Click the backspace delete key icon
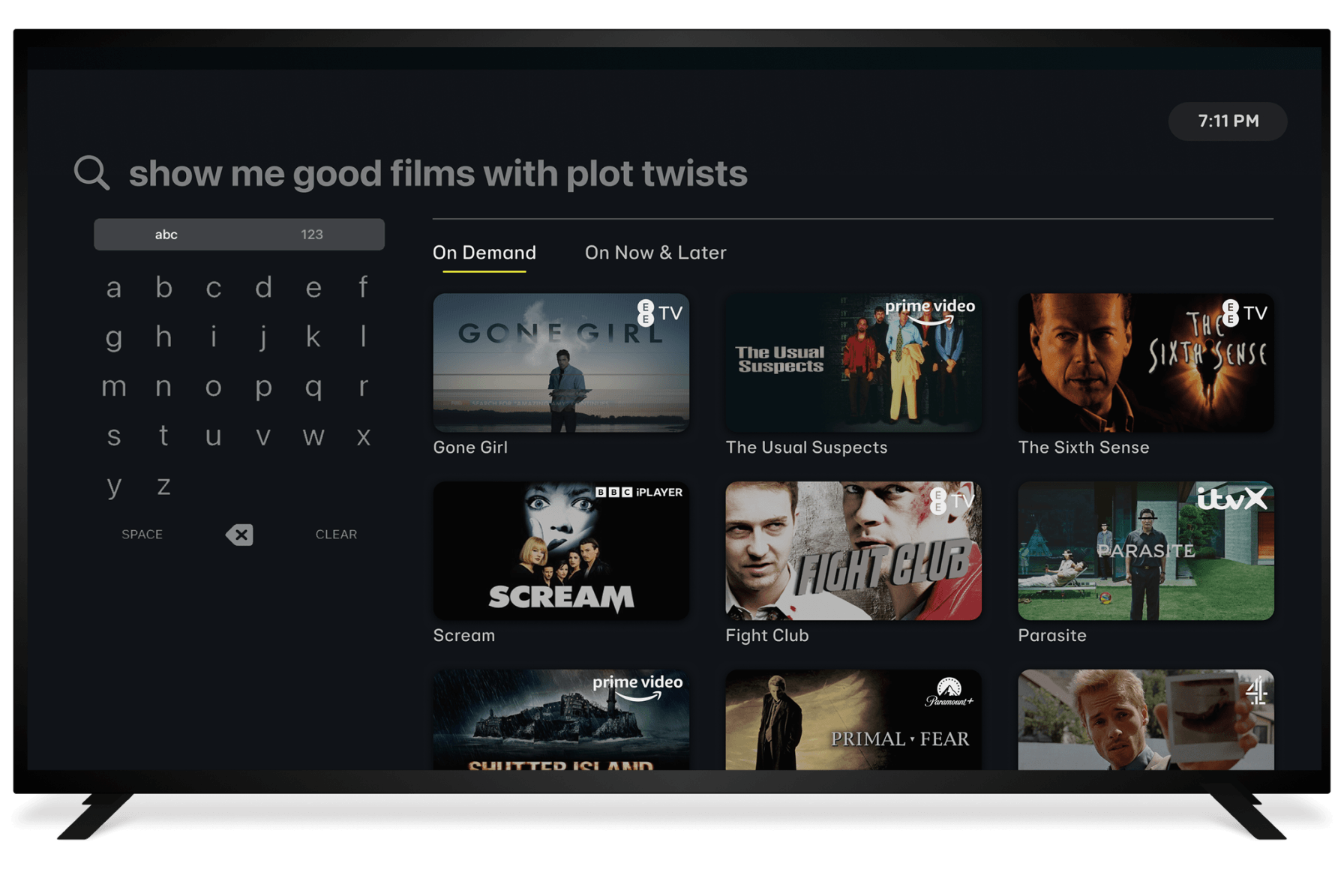The height and width of the screenshot is (896, 1344). pyautogui.click(x=239, y=535)
